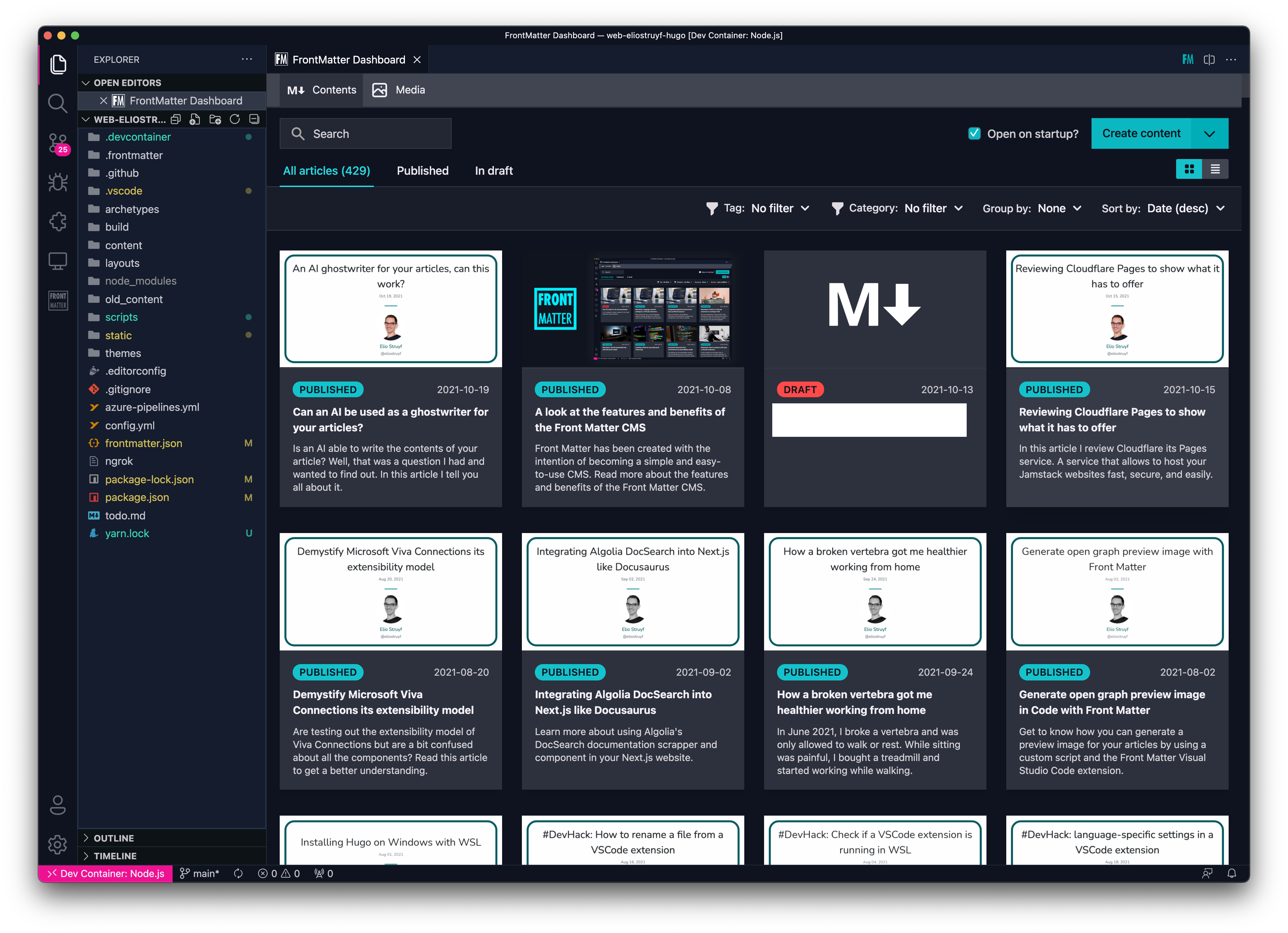Expand the Create content dropdown arrow
1288x933 pixels.
1209,133
